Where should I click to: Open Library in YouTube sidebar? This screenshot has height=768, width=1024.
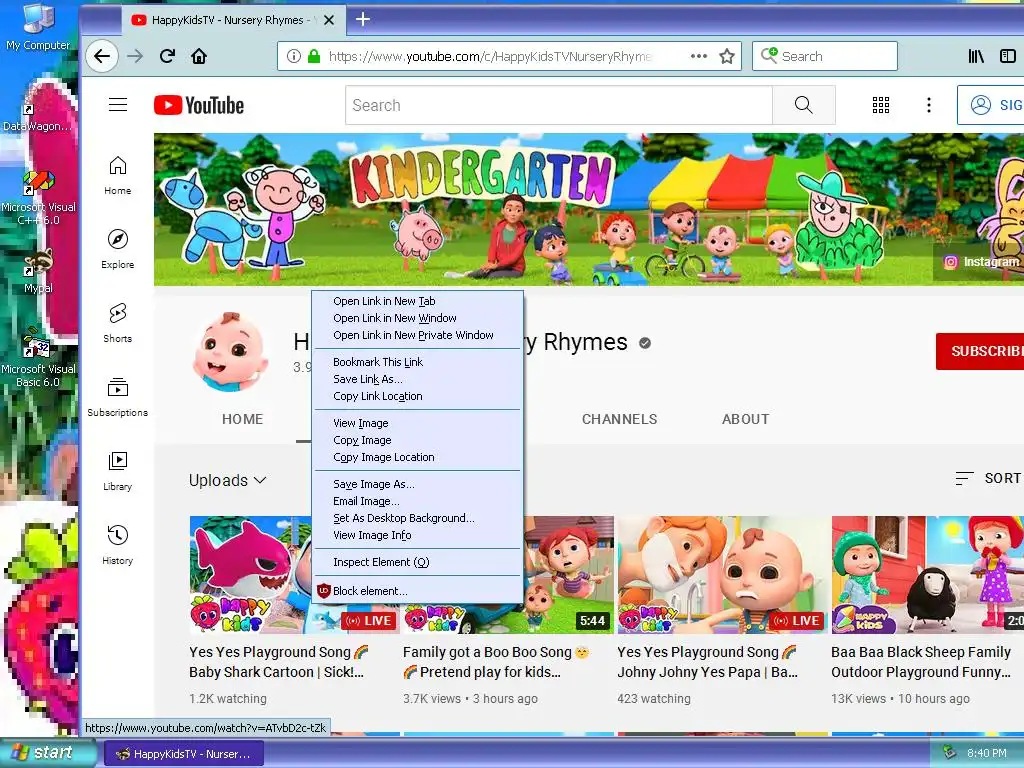coord(118,470)
